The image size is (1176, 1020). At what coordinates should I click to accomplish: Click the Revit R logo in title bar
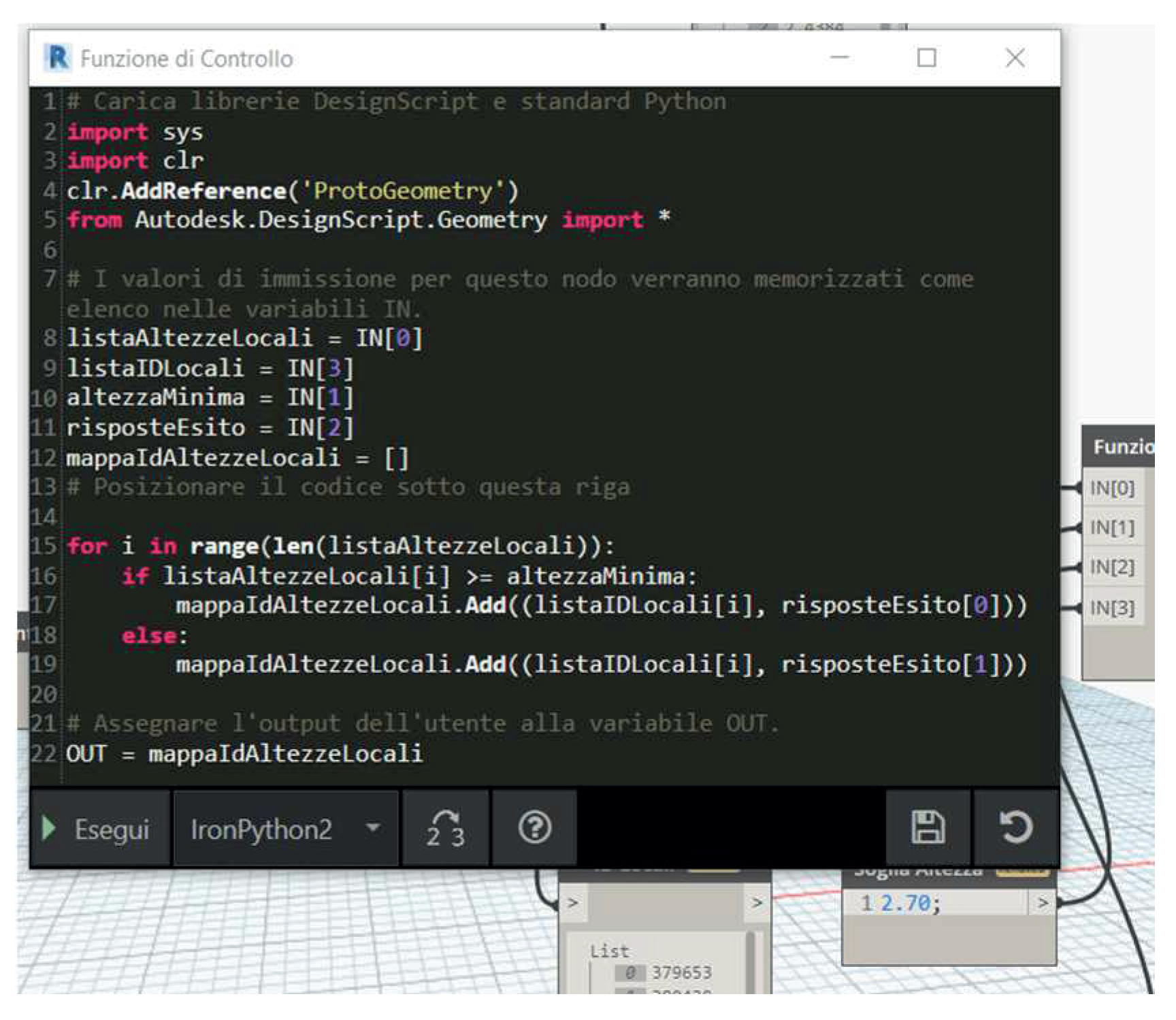click(x=57, y=58)
